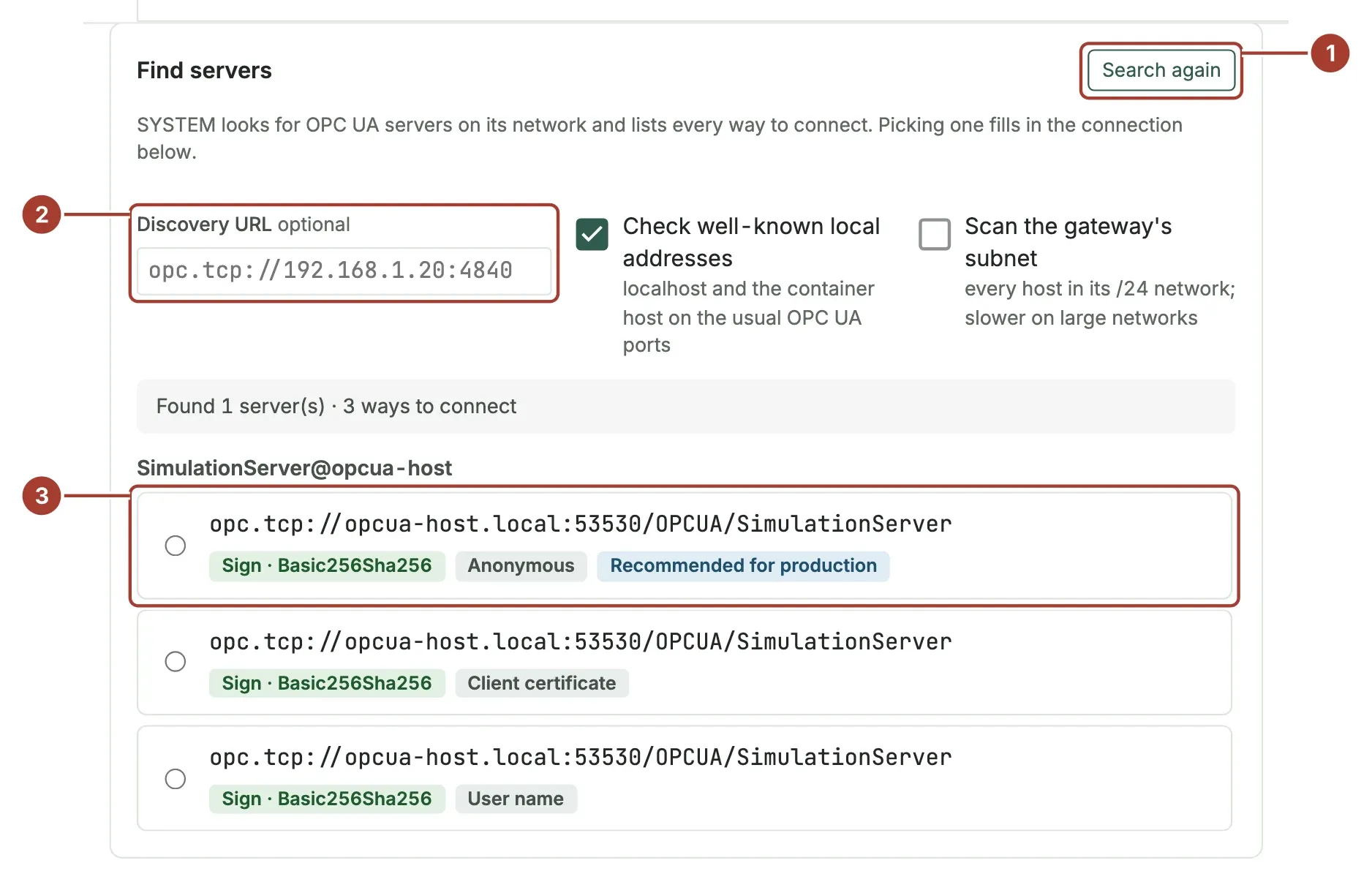This screenshot has width=1372, height=882.
Task: Click the Recommended for production badge
Action: coord(743,566)
